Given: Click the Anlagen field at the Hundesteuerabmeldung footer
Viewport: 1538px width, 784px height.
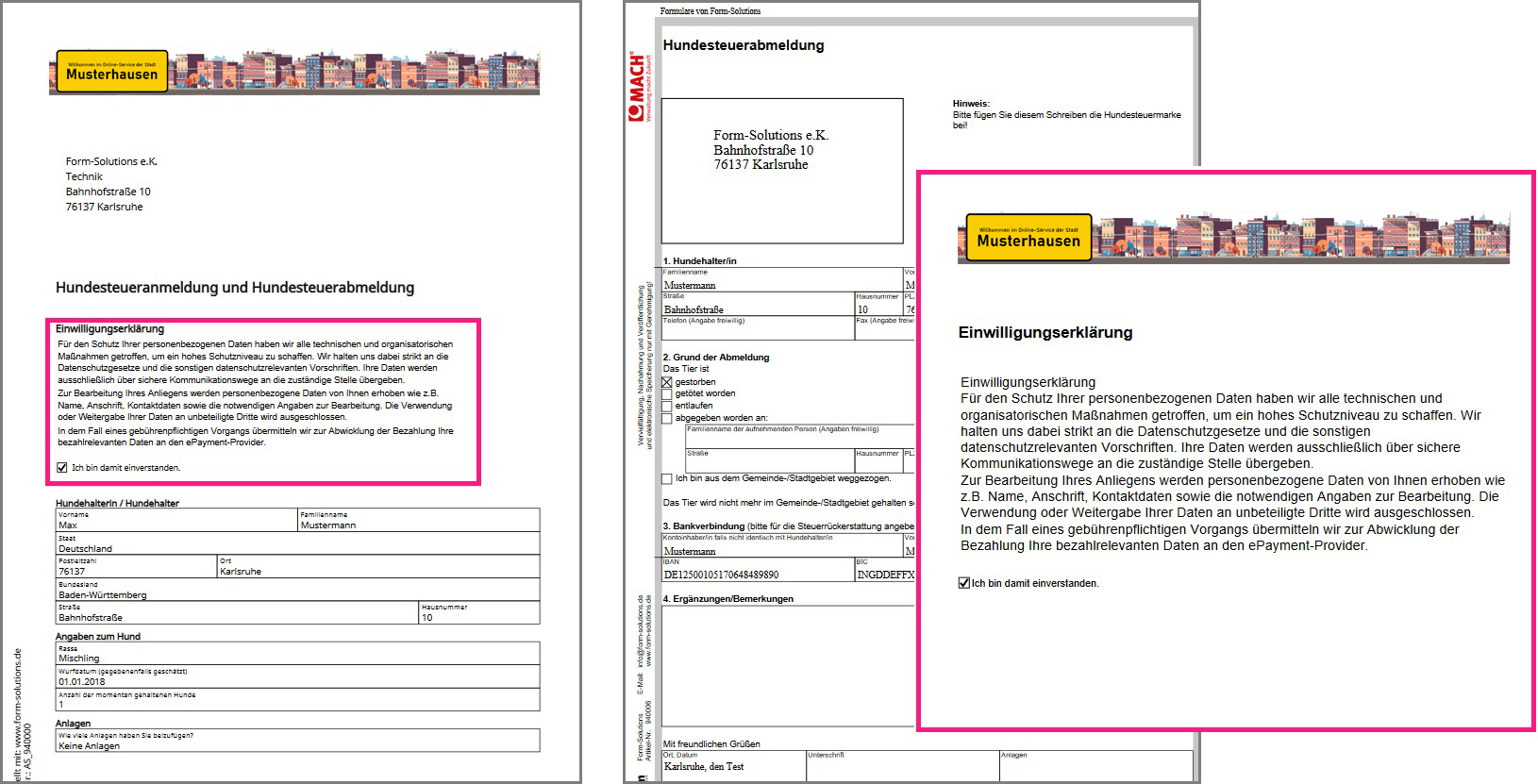Looking at the screenshot, I should pos(1096,765).
